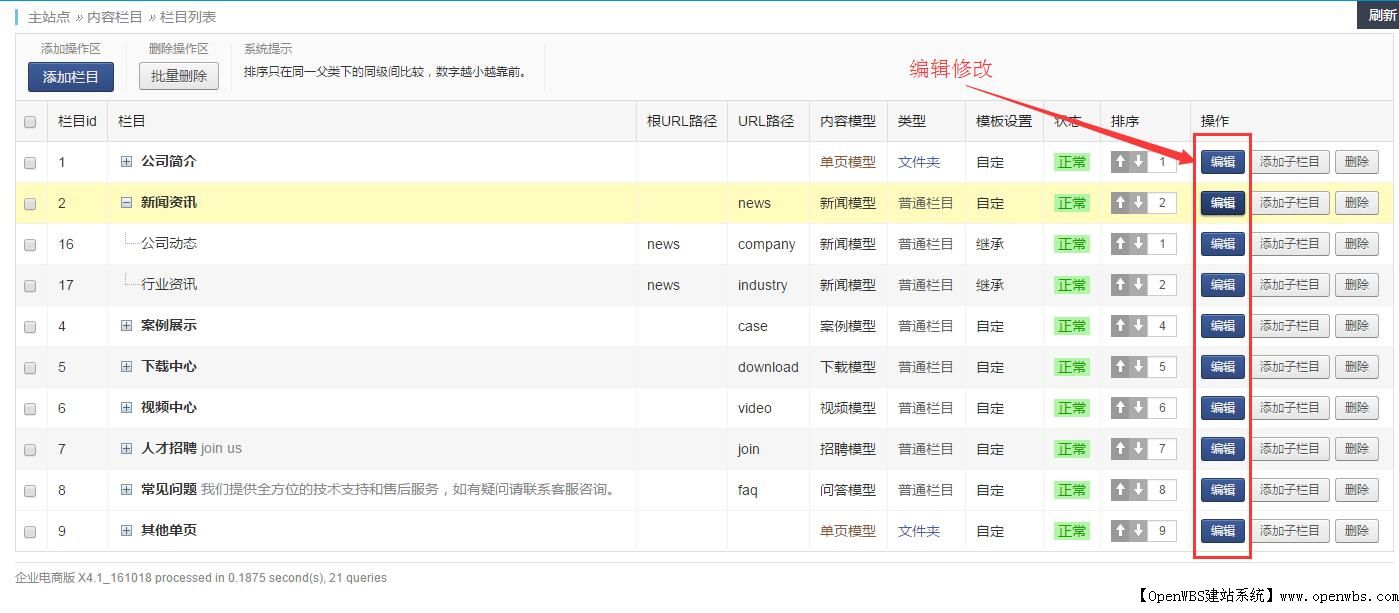
Task: Click the up sort arrow for 案例展示
Action: click(x=1120, y=325)
